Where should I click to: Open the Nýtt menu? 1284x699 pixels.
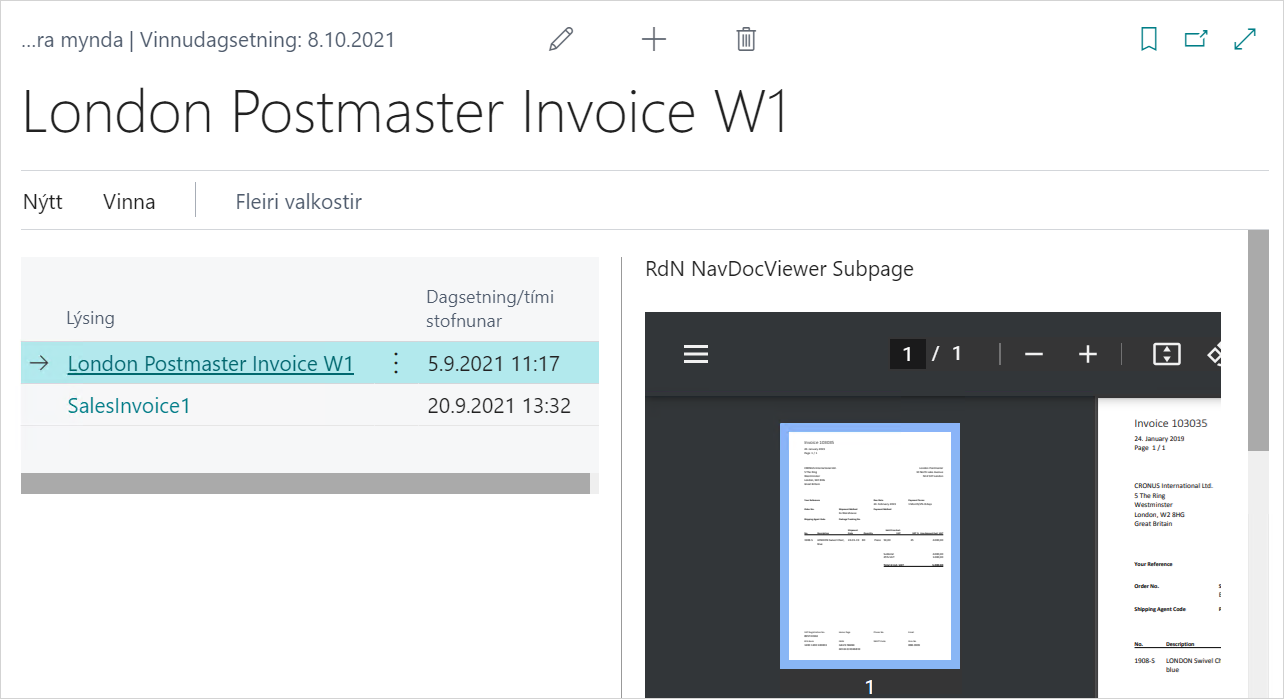(x=43, y=202)
